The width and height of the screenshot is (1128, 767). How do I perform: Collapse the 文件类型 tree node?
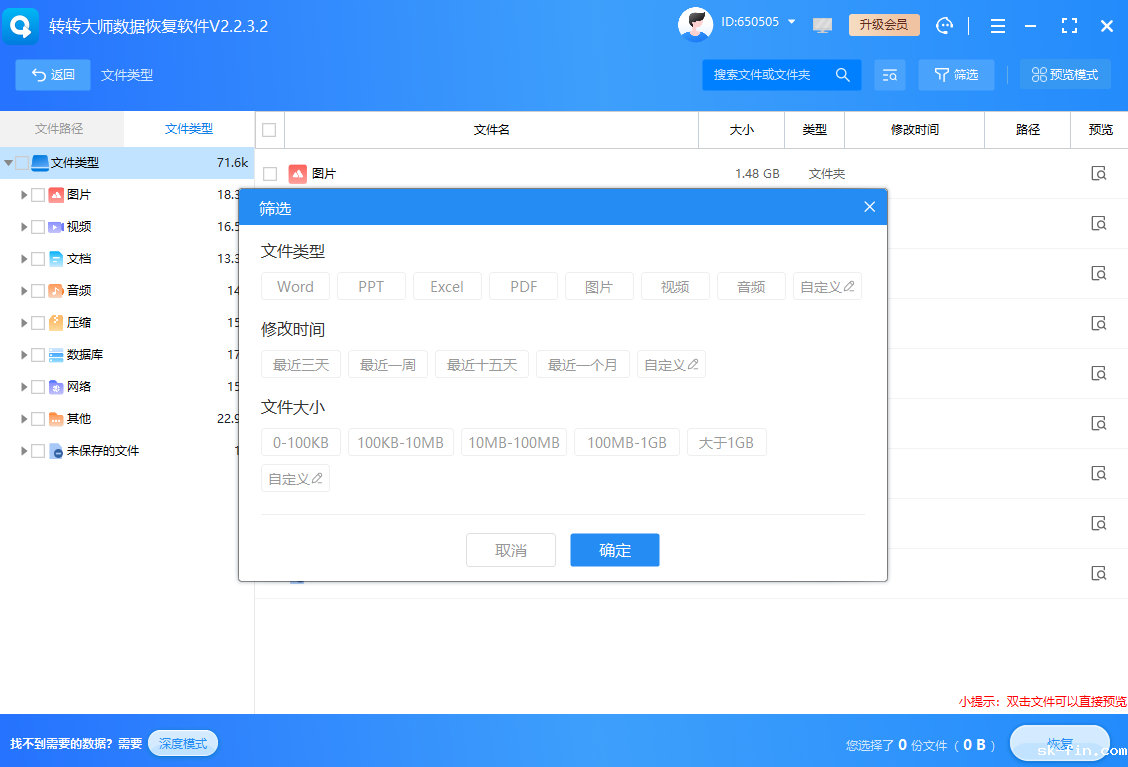click(x=7, y=161)
